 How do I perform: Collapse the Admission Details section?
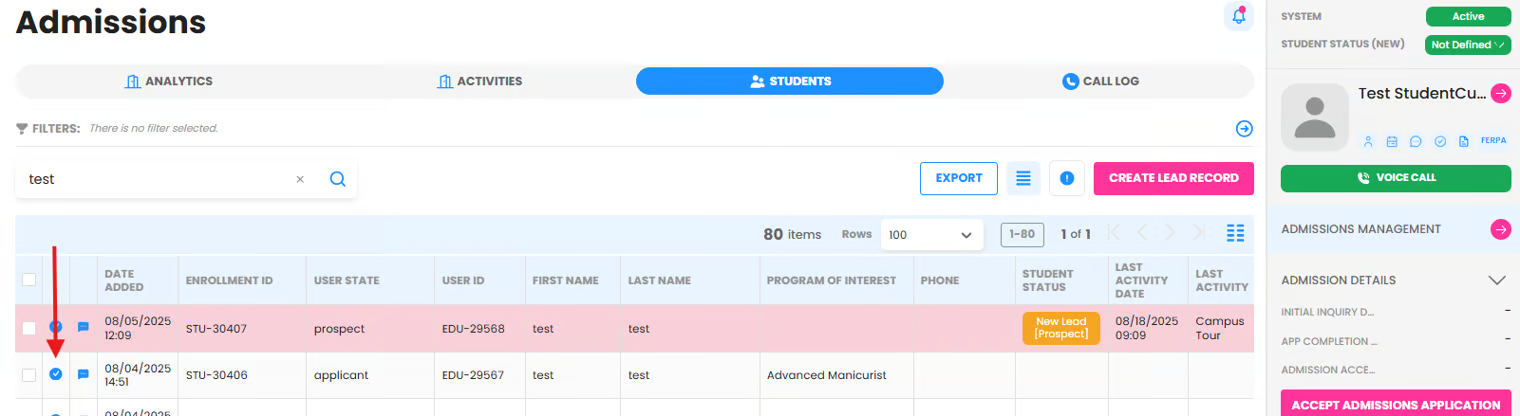coord(1497,280)
